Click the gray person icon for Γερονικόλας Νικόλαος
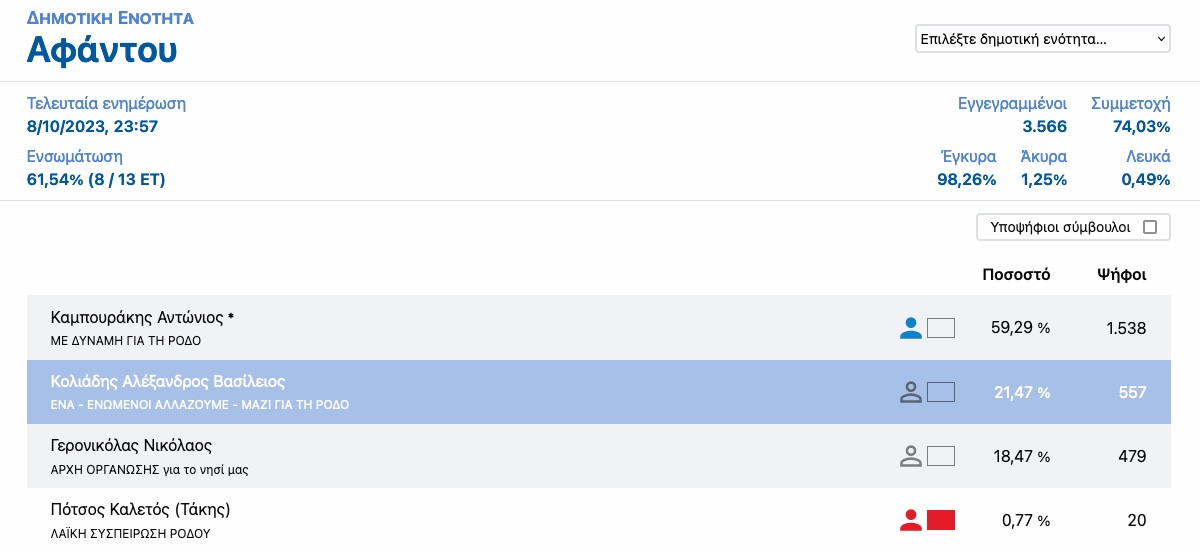The width and height of the screenshot is (1200, 552). [910, 456]
